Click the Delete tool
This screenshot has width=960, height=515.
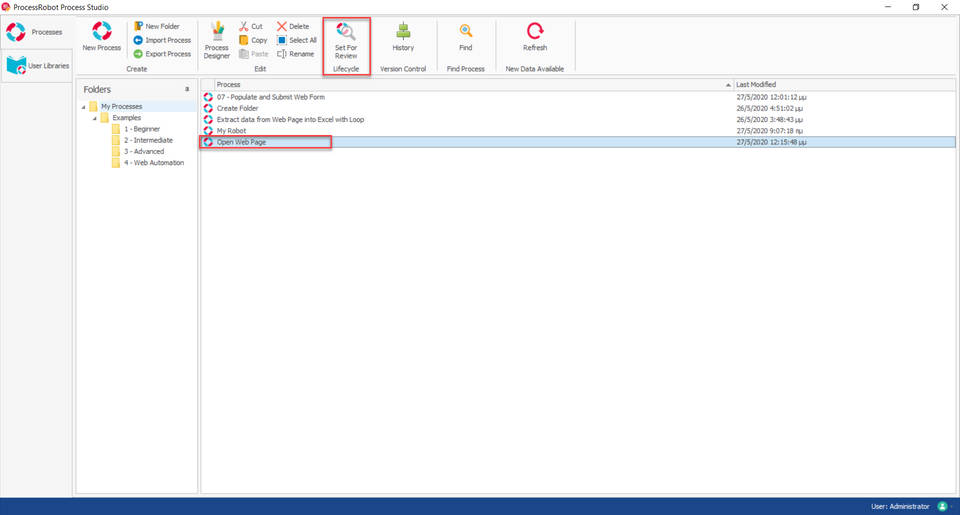click(x=293, y=26)
